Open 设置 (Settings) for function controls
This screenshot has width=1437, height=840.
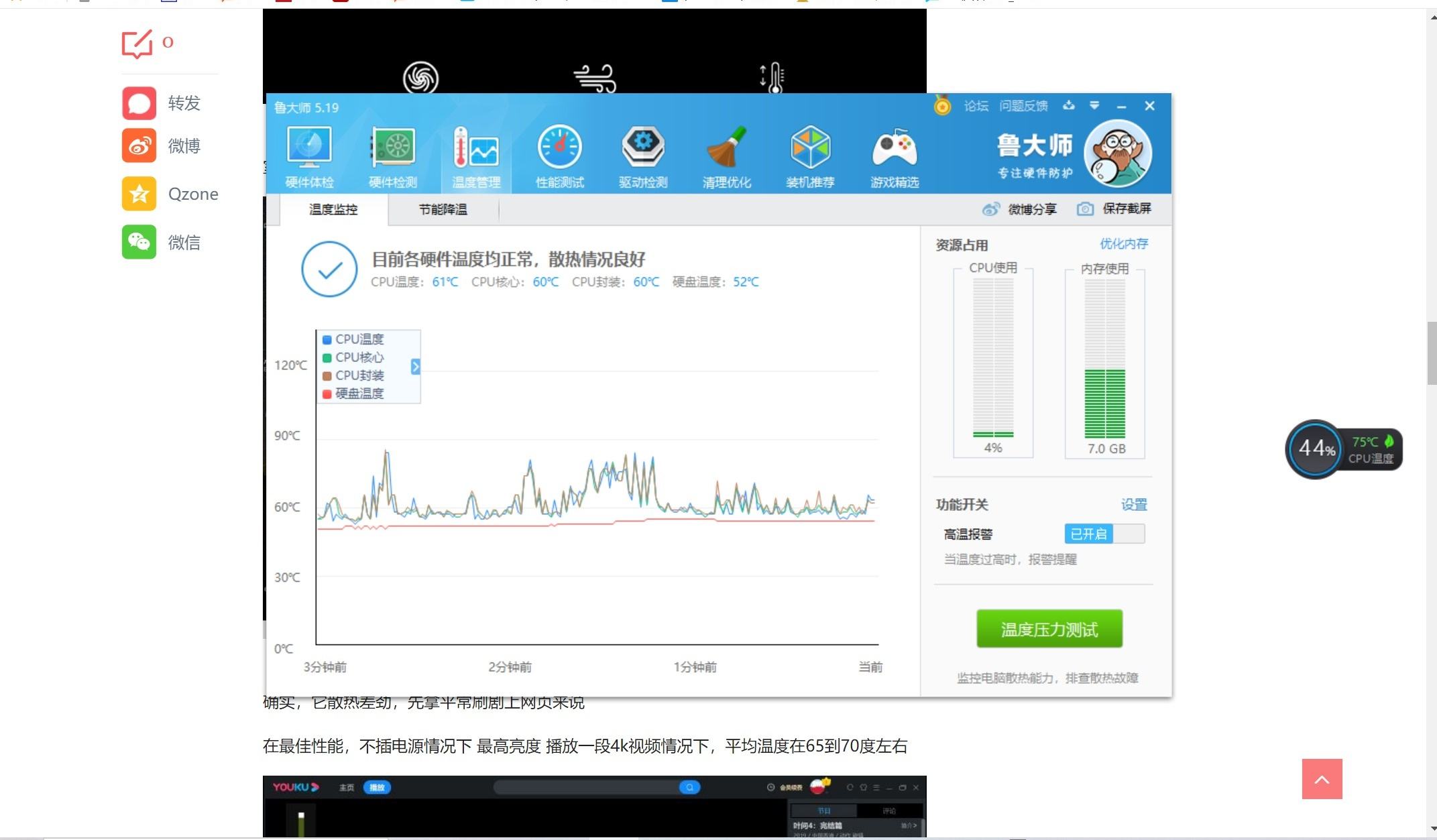(x=1132, y=504)
